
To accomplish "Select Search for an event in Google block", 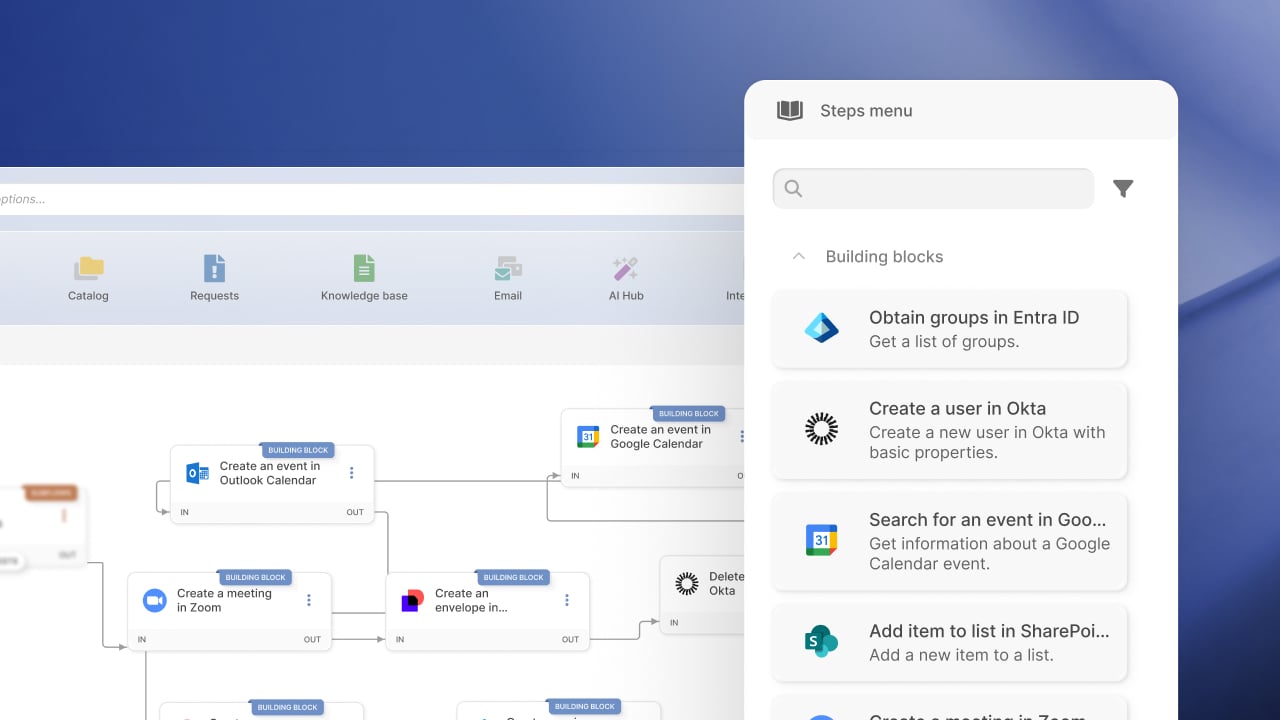I will [x=949, y=541].
